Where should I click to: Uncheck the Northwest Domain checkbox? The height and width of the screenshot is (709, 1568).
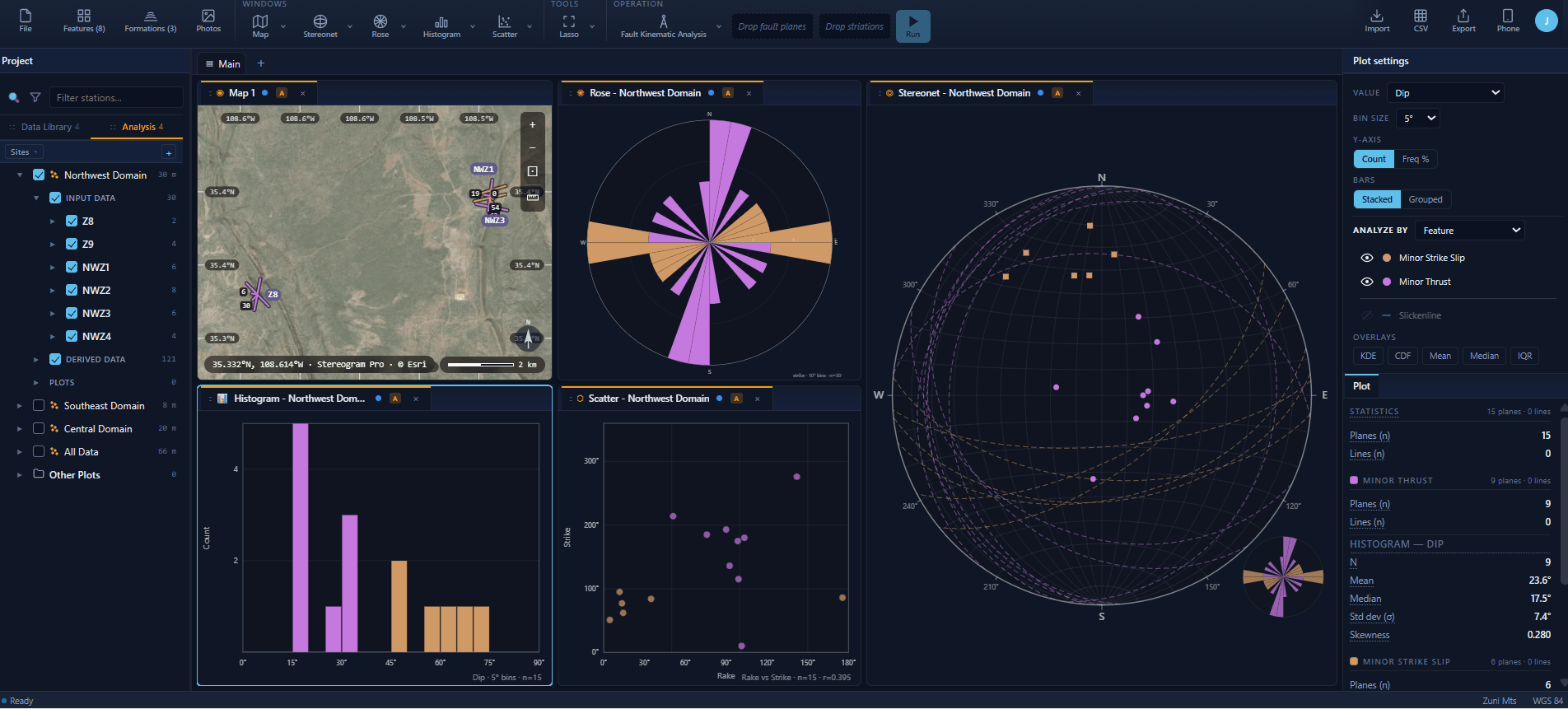click(x=39, y=175)
